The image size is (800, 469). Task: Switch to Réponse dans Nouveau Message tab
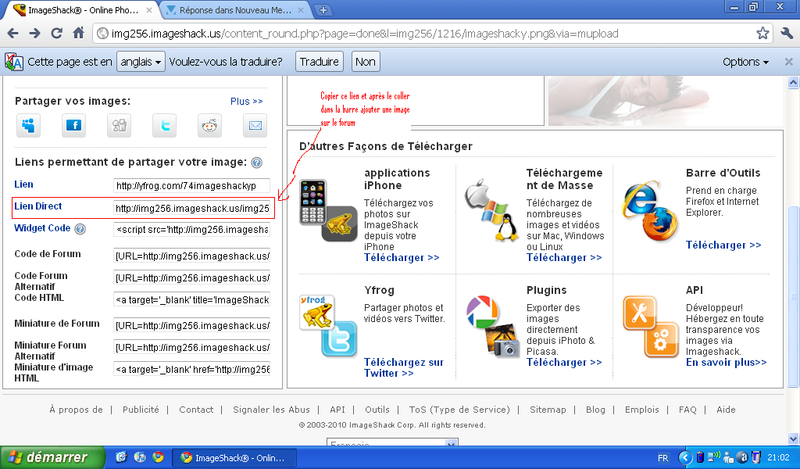click(x=235, y=10)
